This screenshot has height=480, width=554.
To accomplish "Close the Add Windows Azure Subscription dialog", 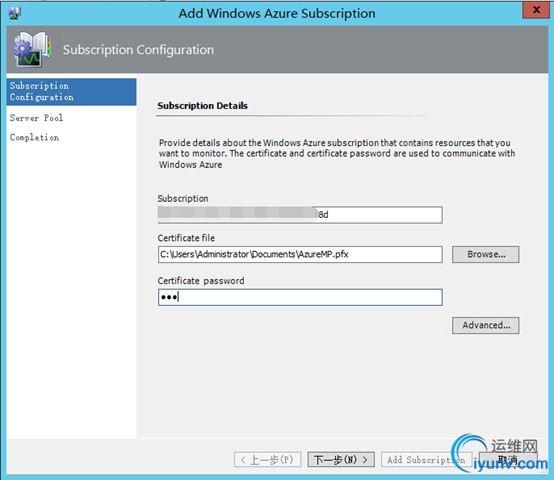I will pos(536,10).
